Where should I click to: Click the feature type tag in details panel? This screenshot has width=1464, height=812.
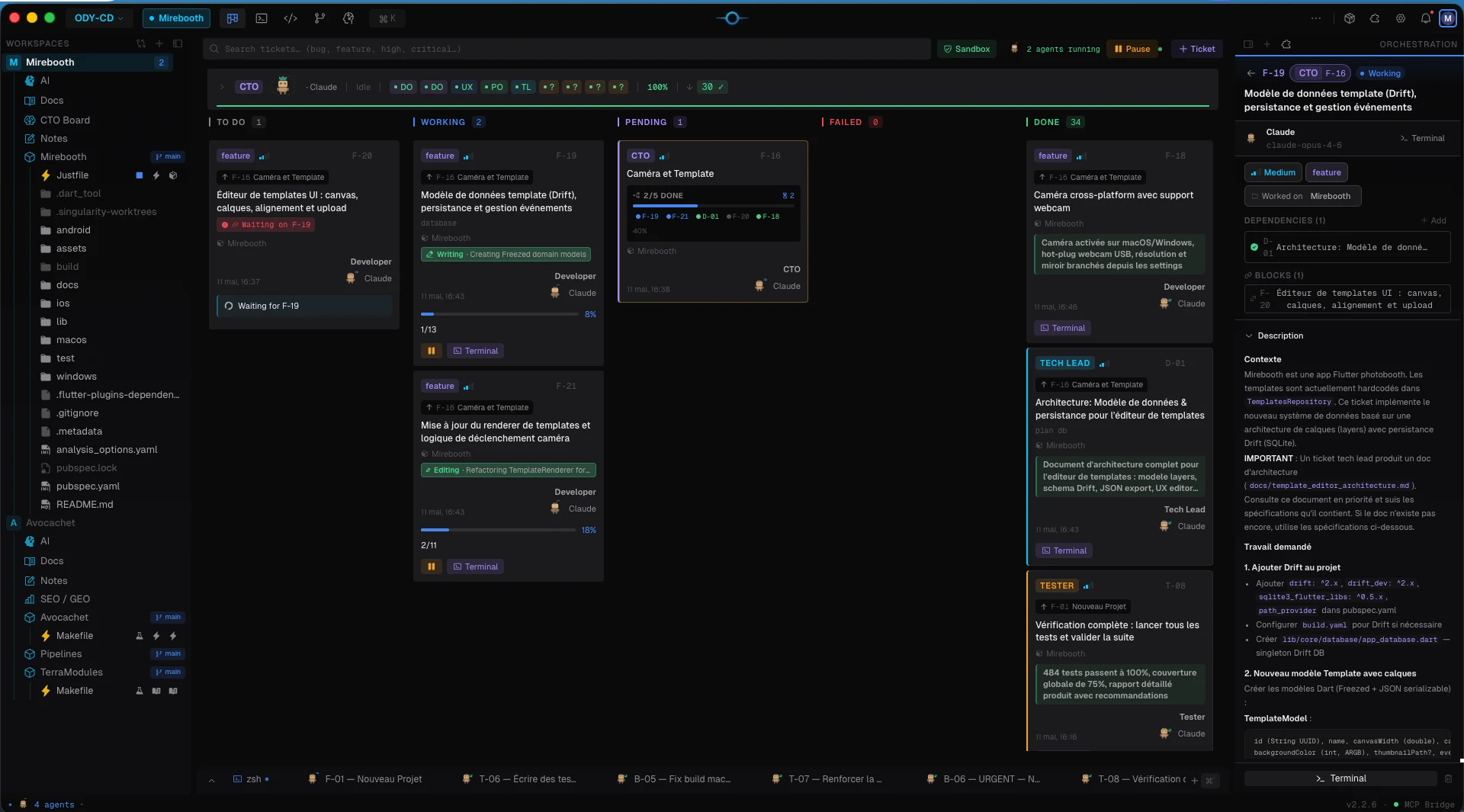1327,172
